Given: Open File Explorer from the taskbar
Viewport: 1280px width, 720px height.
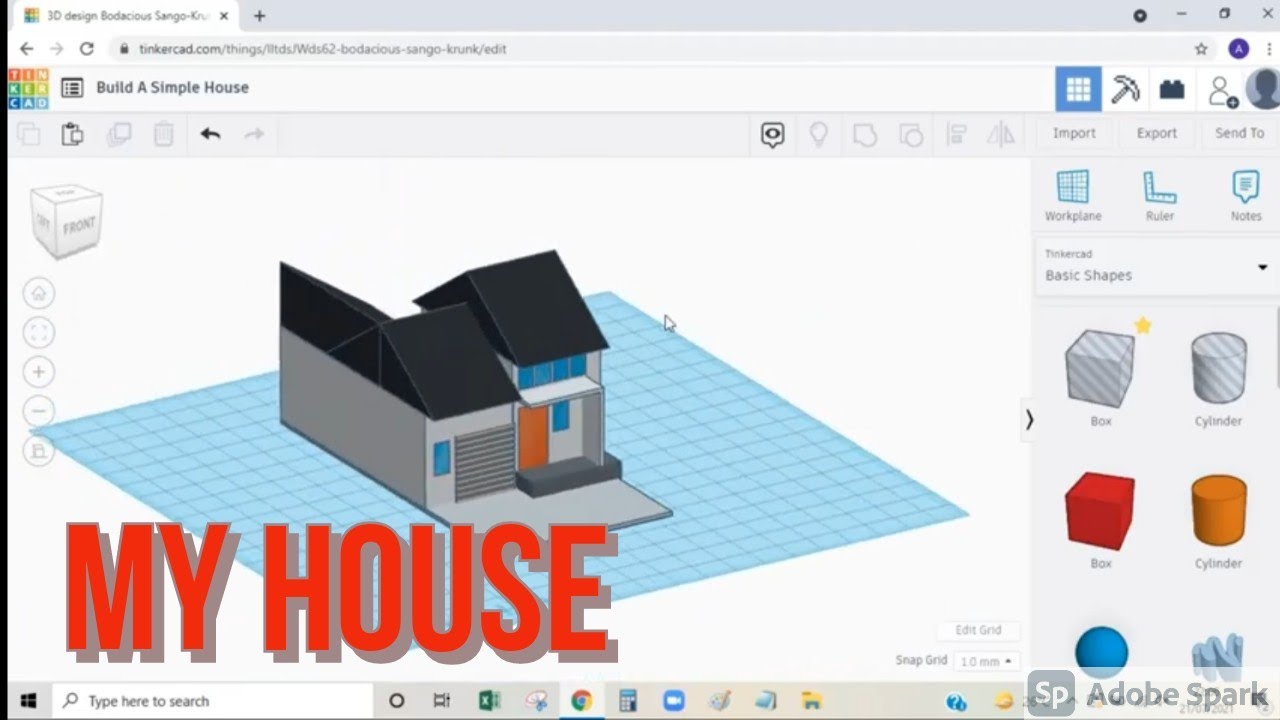Looking at the screenshot, I should (811, 701).
